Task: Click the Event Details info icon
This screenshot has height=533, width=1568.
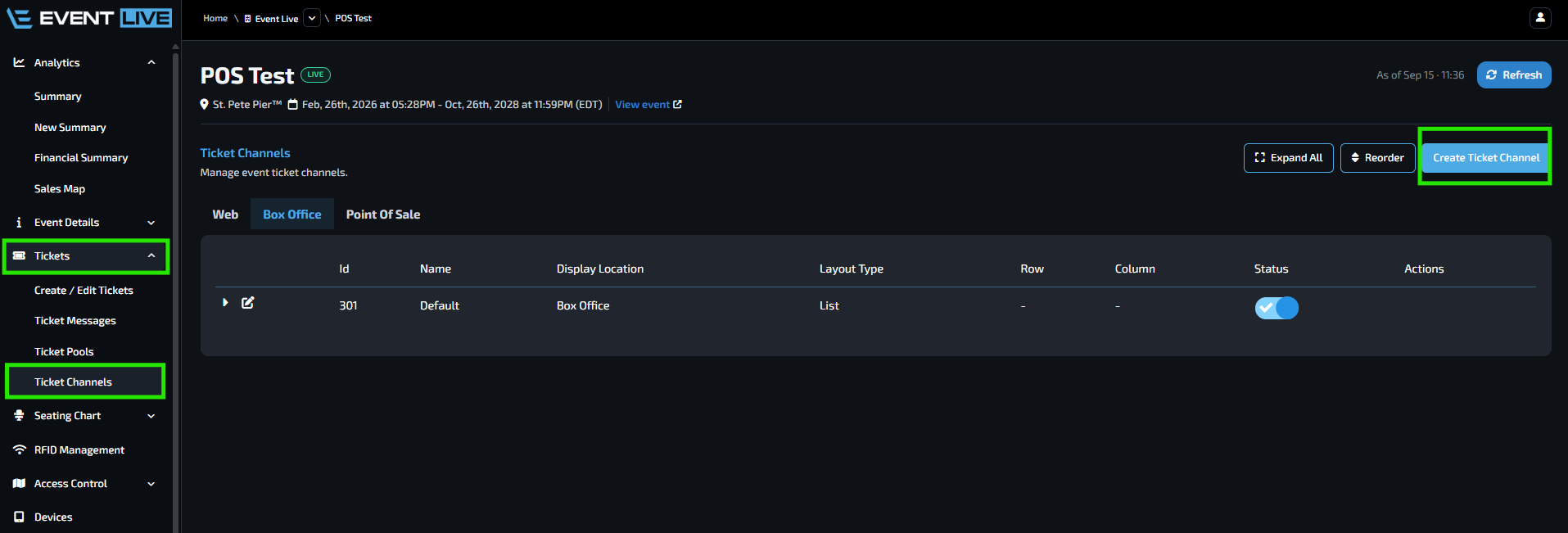Action: [19, 223]
